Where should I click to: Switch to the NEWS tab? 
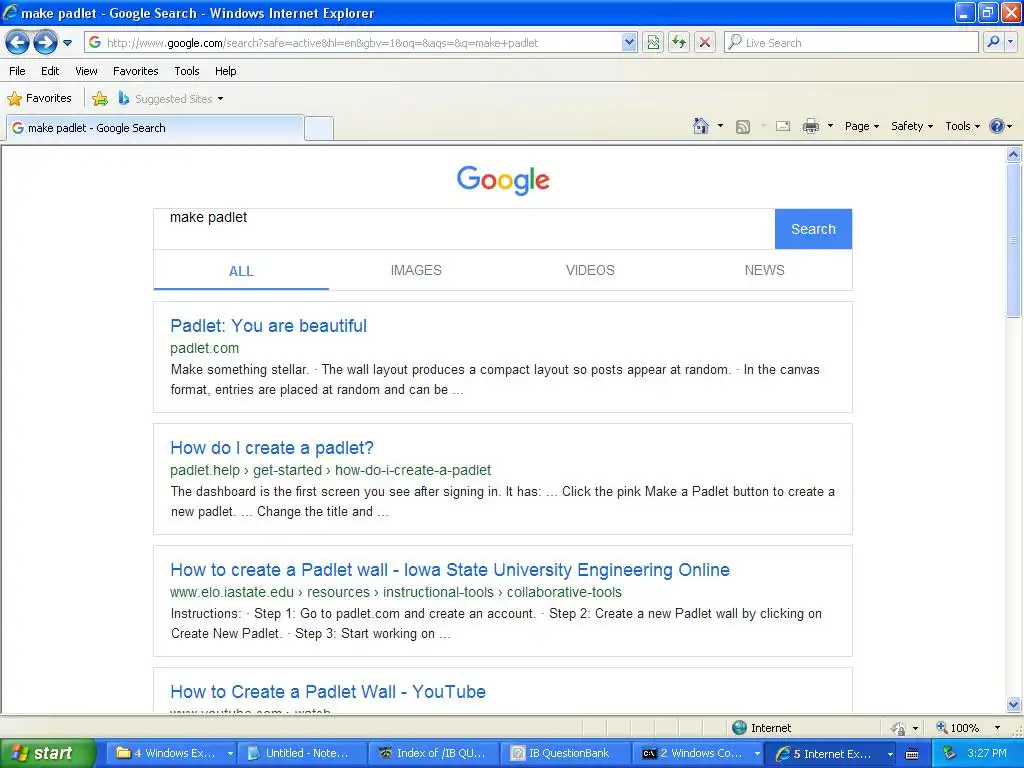coord(765,270)
